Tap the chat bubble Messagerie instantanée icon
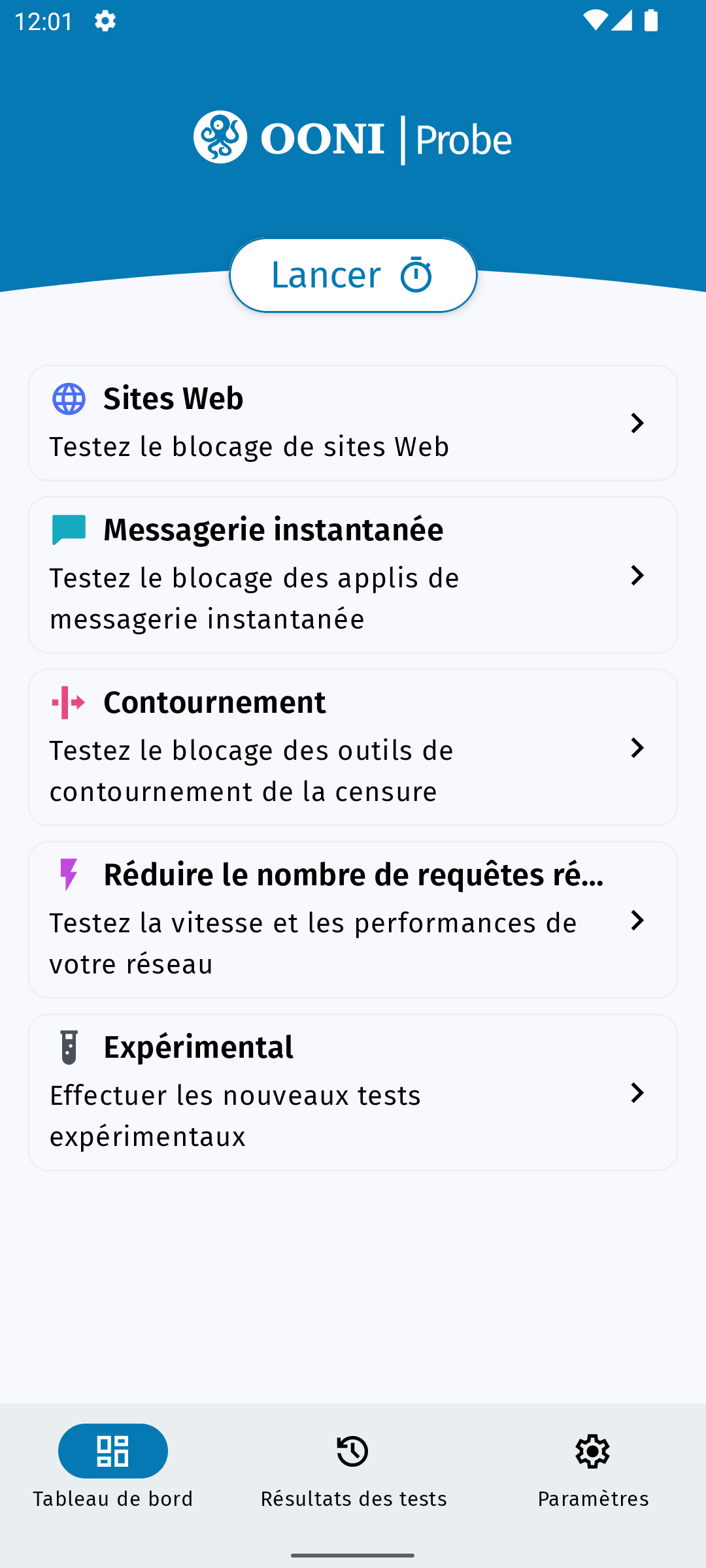The height and width of the screenshot is (1568, 706). [x=69, y=530]
